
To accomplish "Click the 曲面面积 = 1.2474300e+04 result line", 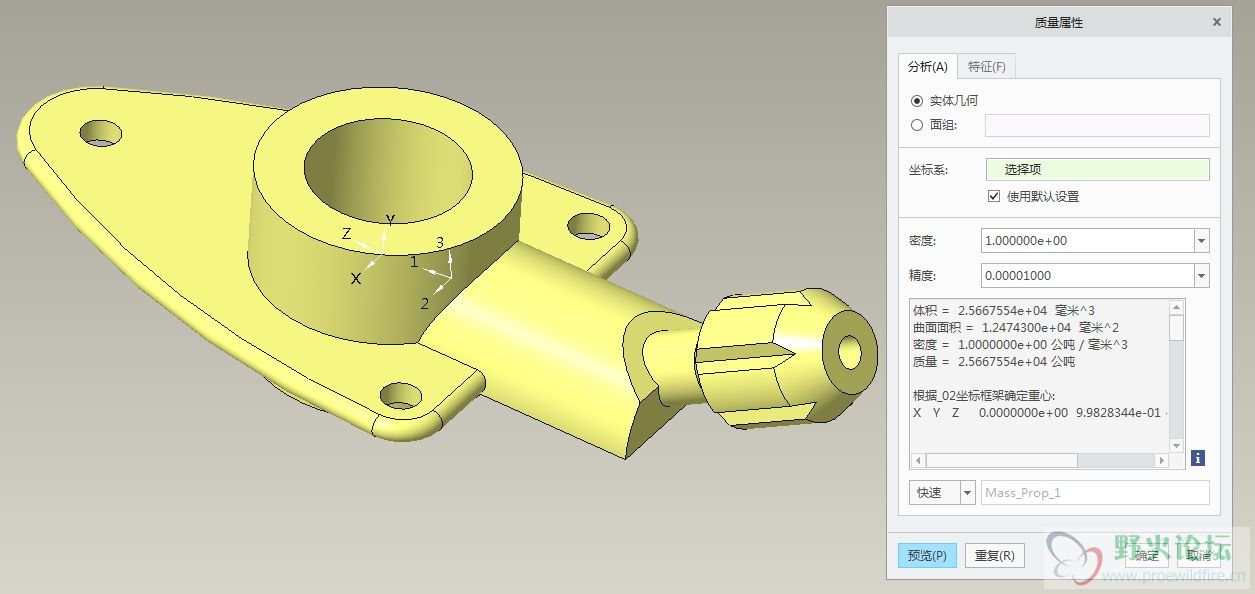I will 1016,327.
